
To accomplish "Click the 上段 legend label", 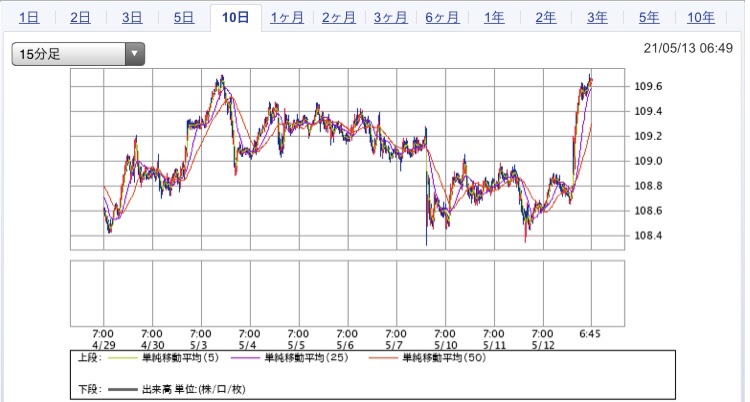I will click(89, 357).
